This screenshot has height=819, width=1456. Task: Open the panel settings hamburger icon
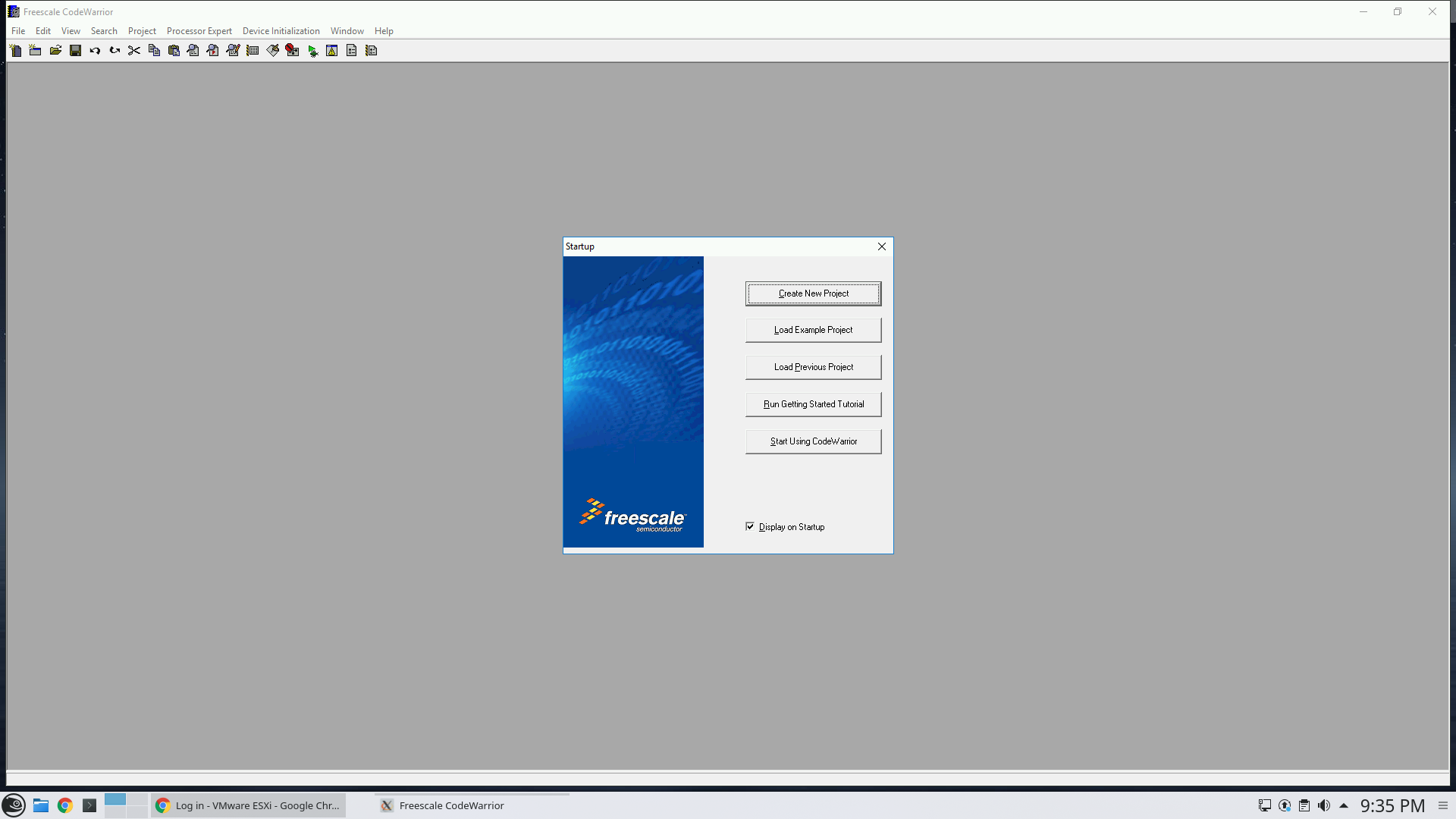1443,805
